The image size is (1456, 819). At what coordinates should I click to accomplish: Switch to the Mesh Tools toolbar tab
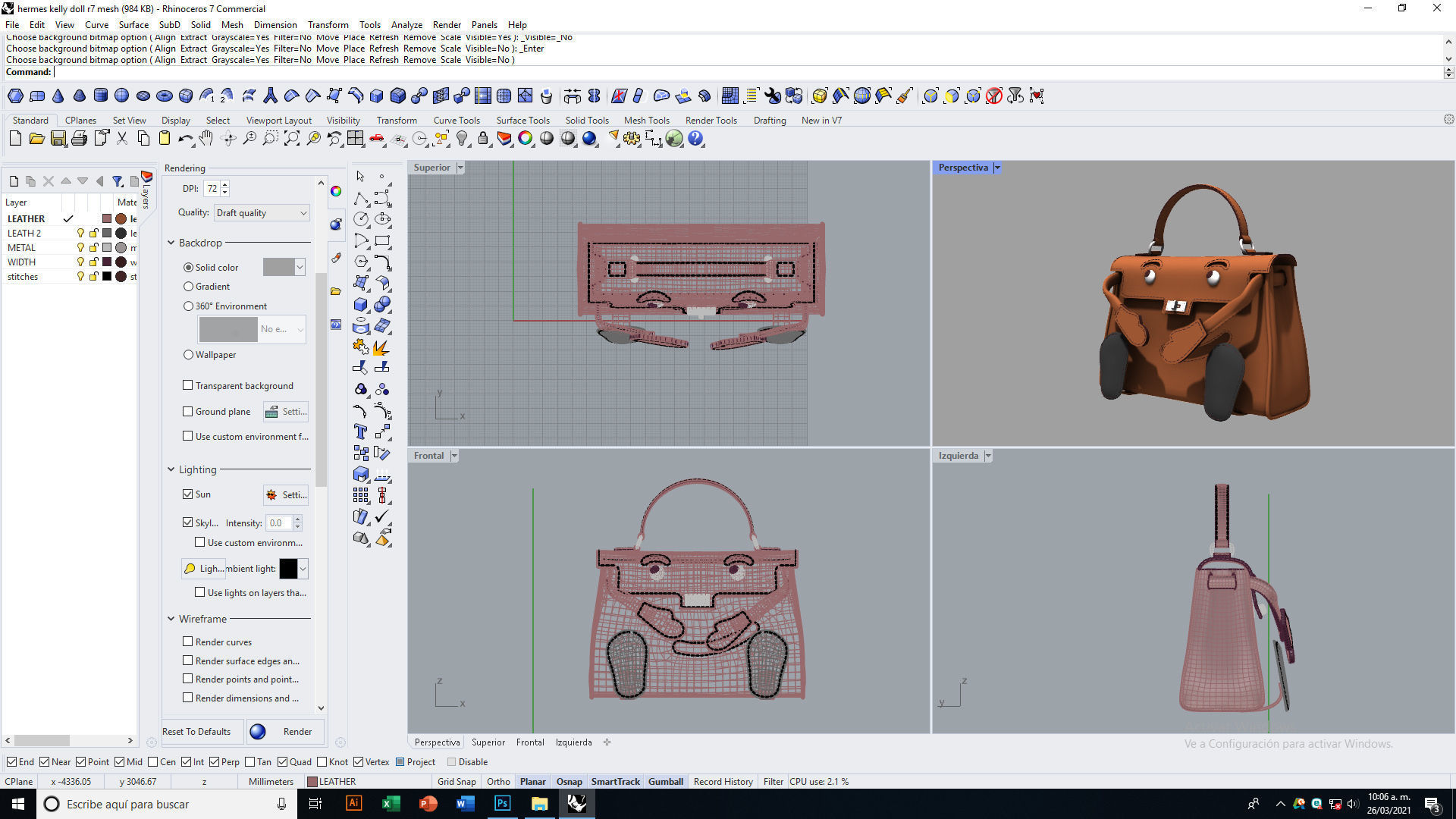646,120
